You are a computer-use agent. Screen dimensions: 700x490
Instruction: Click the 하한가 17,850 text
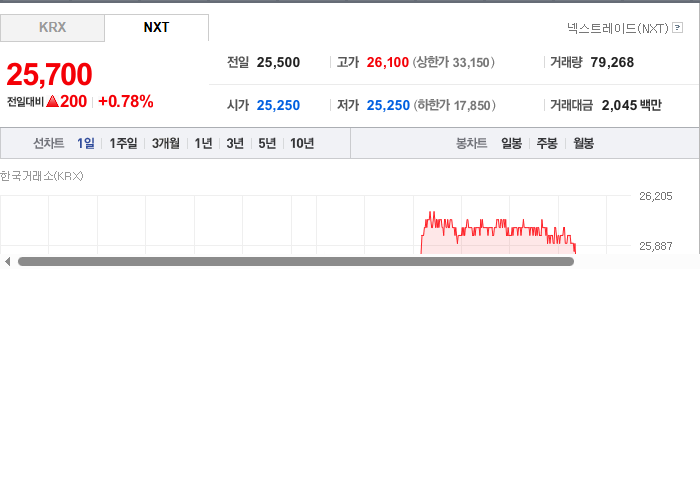pos(454,105)
